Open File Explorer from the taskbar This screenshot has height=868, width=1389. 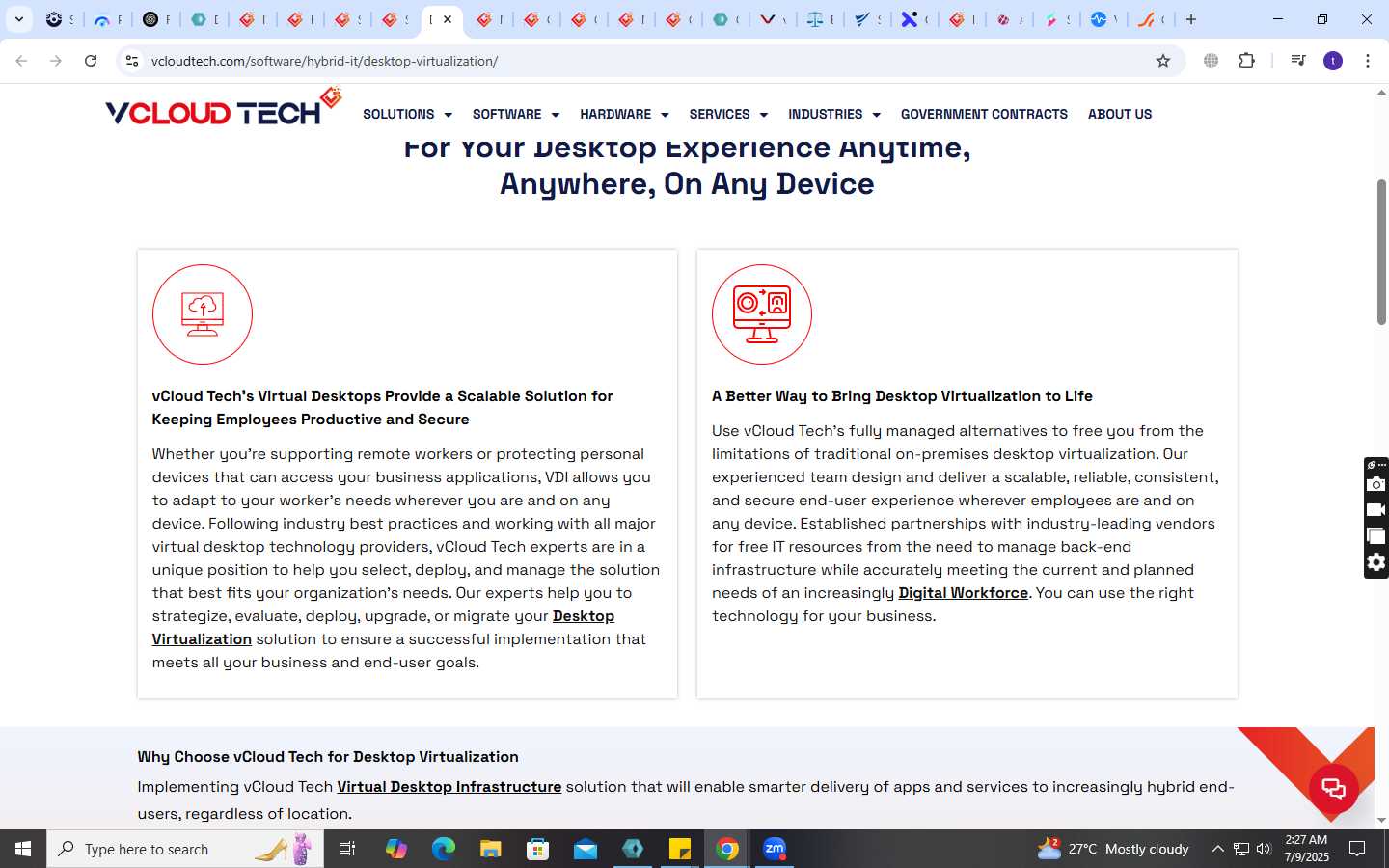(490, 849)
